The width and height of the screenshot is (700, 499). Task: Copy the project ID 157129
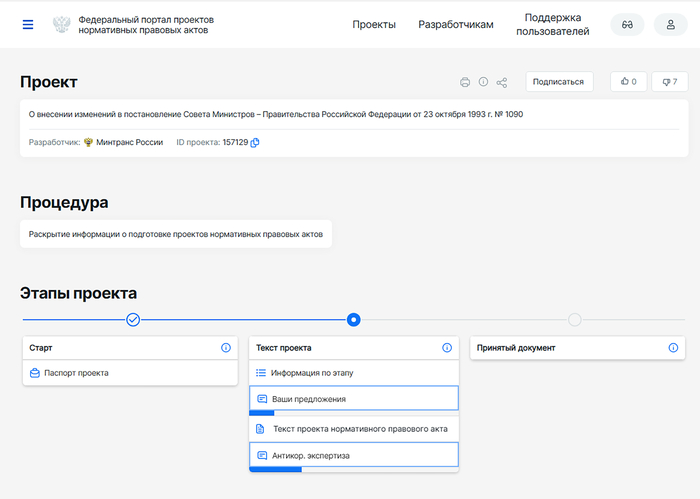coord(255,143)
